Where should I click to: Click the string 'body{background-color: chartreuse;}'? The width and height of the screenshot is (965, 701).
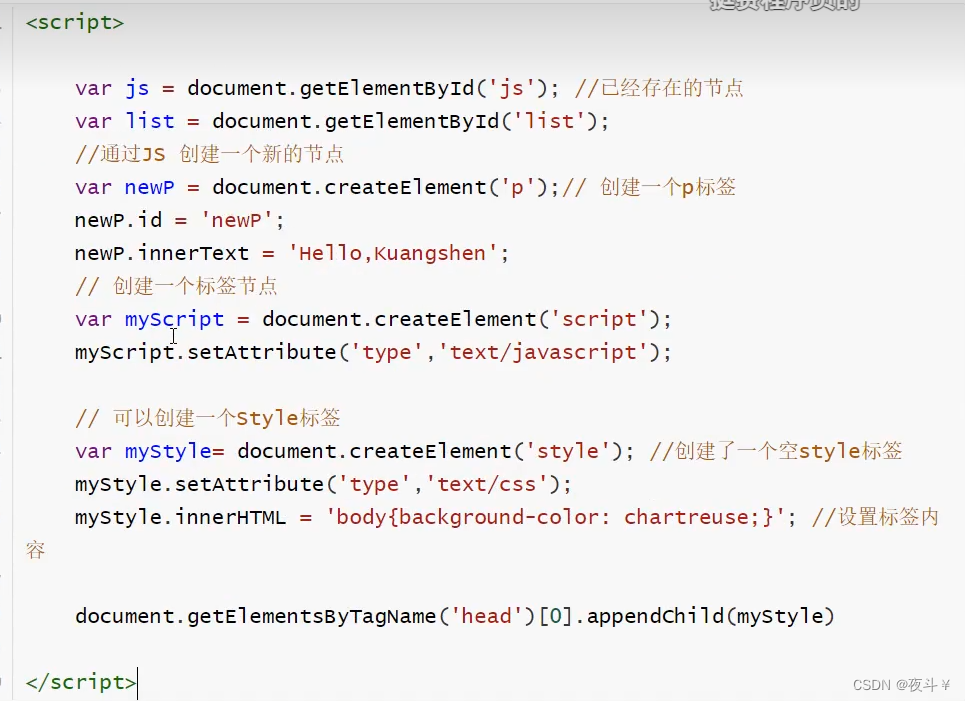point(555,518)
